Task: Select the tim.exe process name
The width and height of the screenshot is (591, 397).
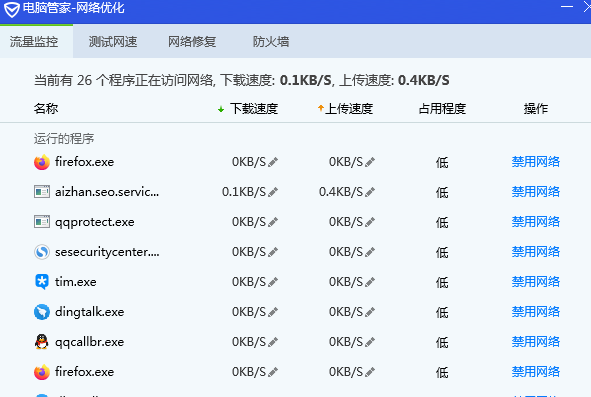Action: pos(75,282)
